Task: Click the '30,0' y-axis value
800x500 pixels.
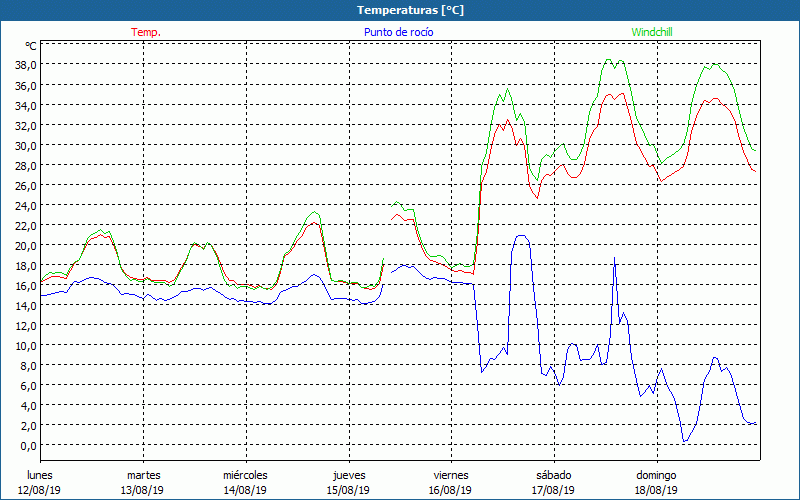Action: point(27,145)
